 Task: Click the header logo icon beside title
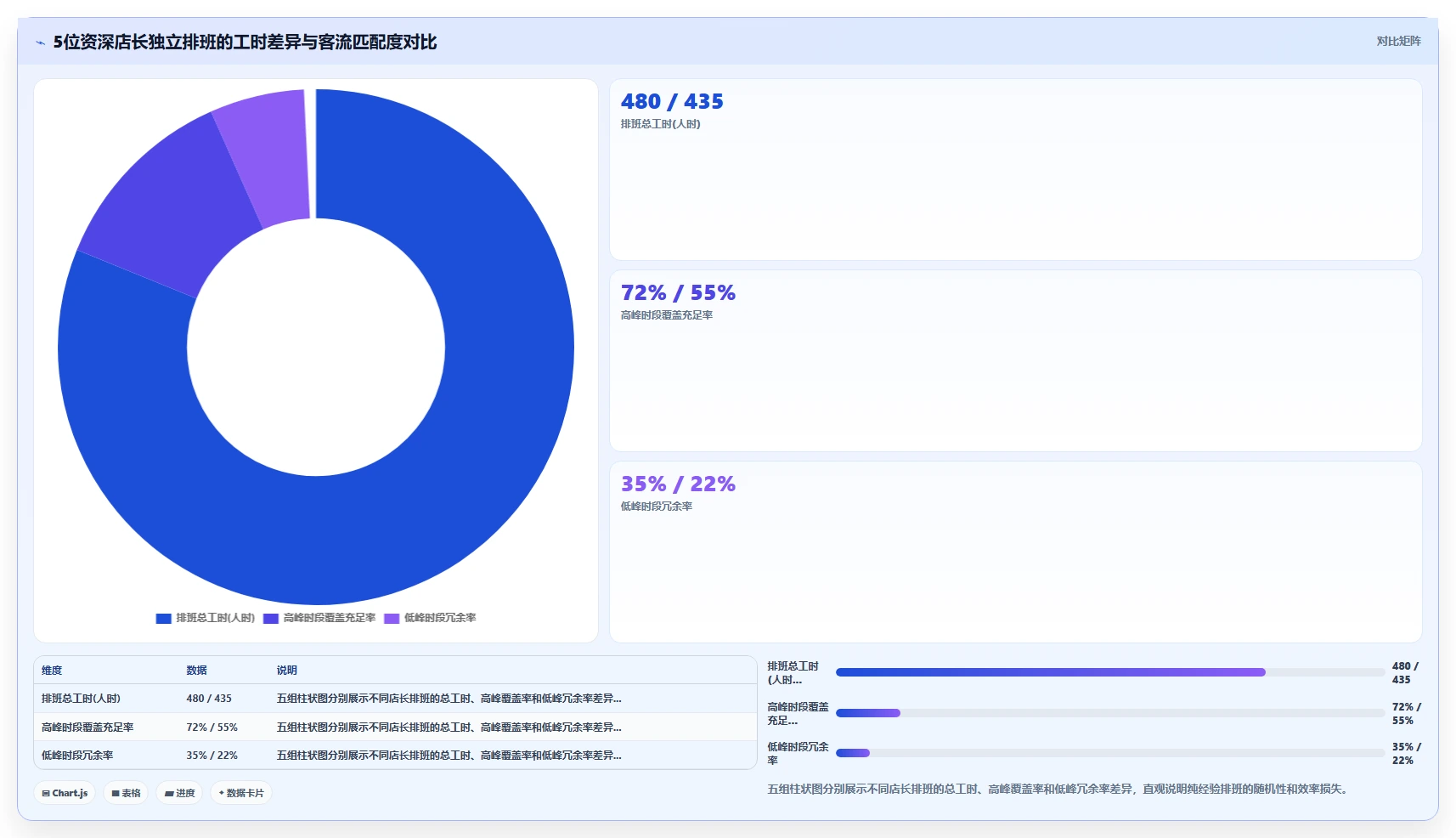point(41,42)
